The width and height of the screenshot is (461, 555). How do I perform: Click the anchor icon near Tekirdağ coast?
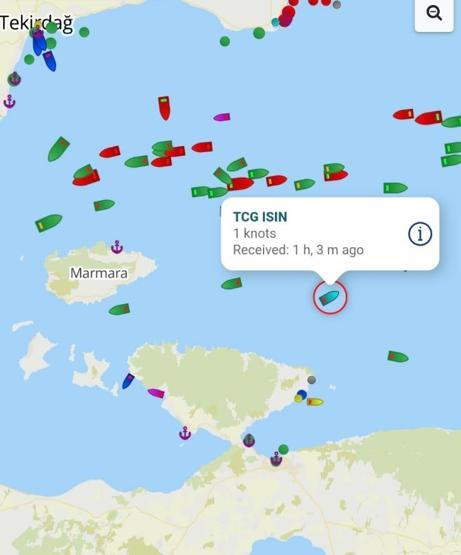pos(10,102)
